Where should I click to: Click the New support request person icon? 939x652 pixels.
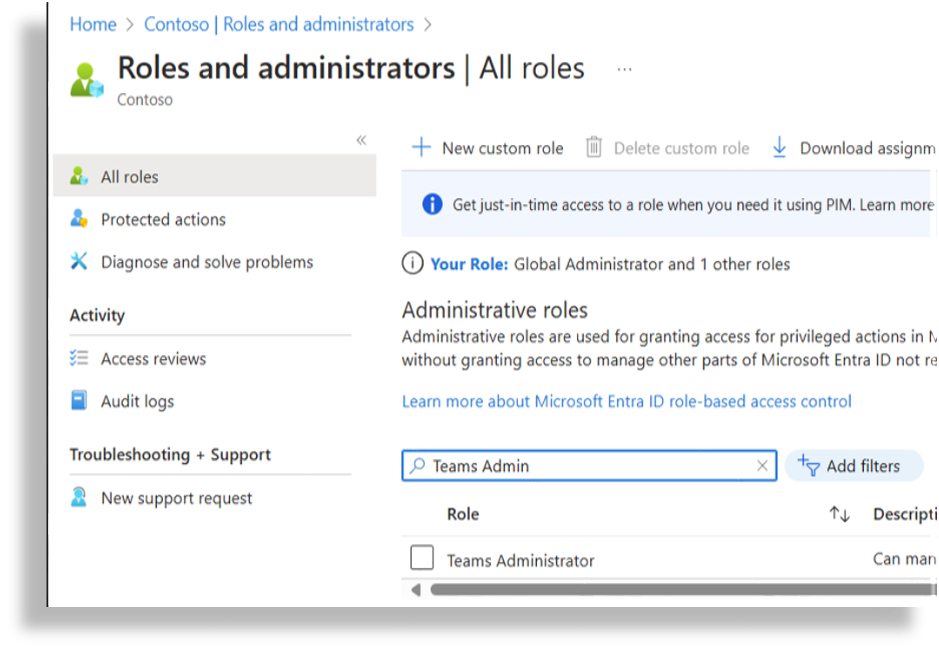[79, 498]
